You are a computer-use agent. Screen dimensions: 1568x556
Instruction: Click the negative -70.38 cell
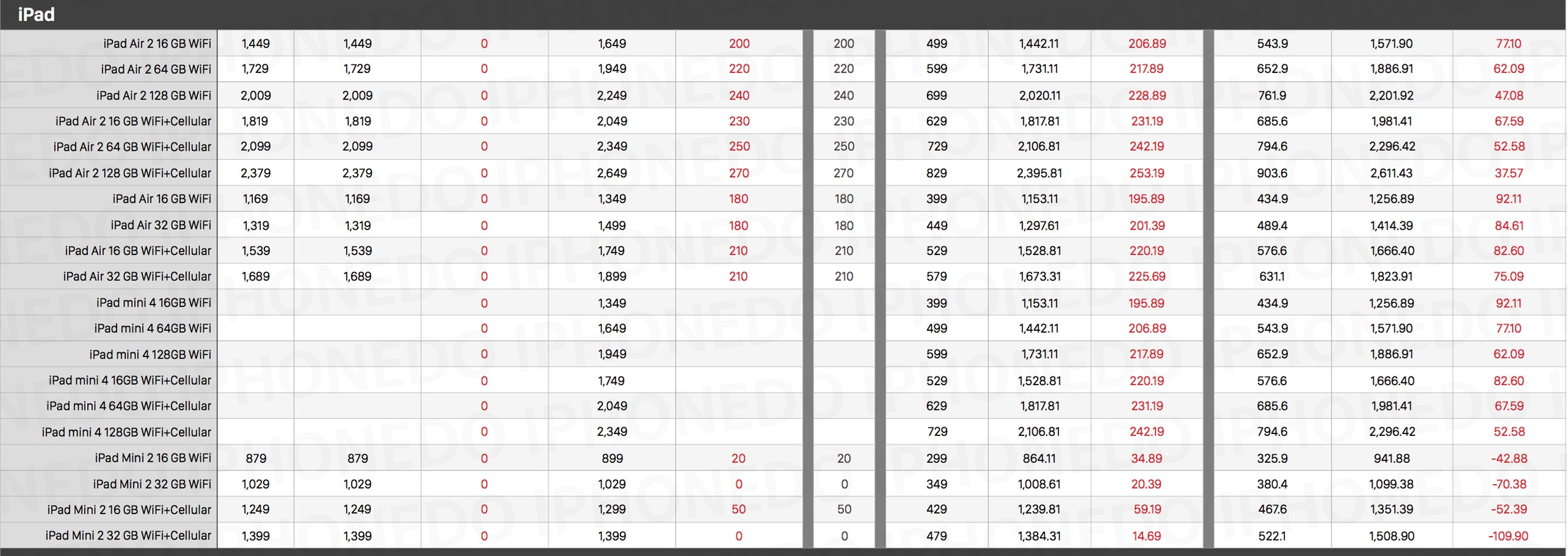pos(1509,484)
